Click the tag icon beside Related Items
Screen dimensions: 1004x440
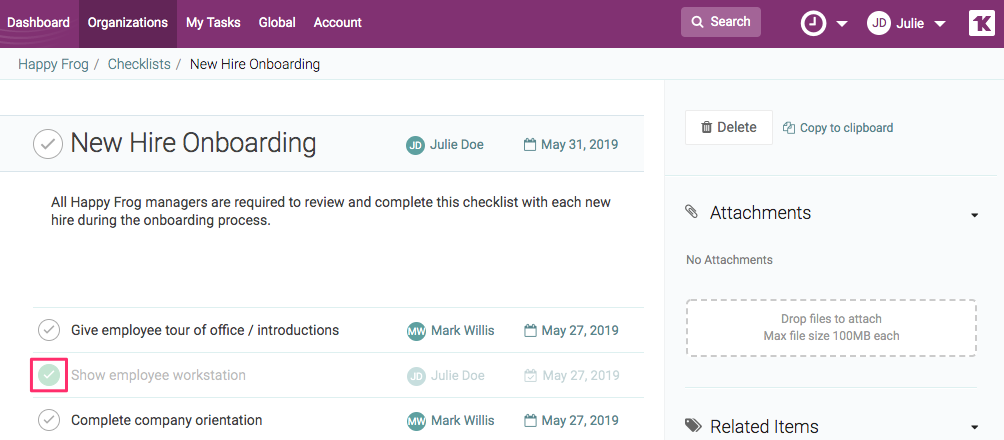click(x=693, y=427)
